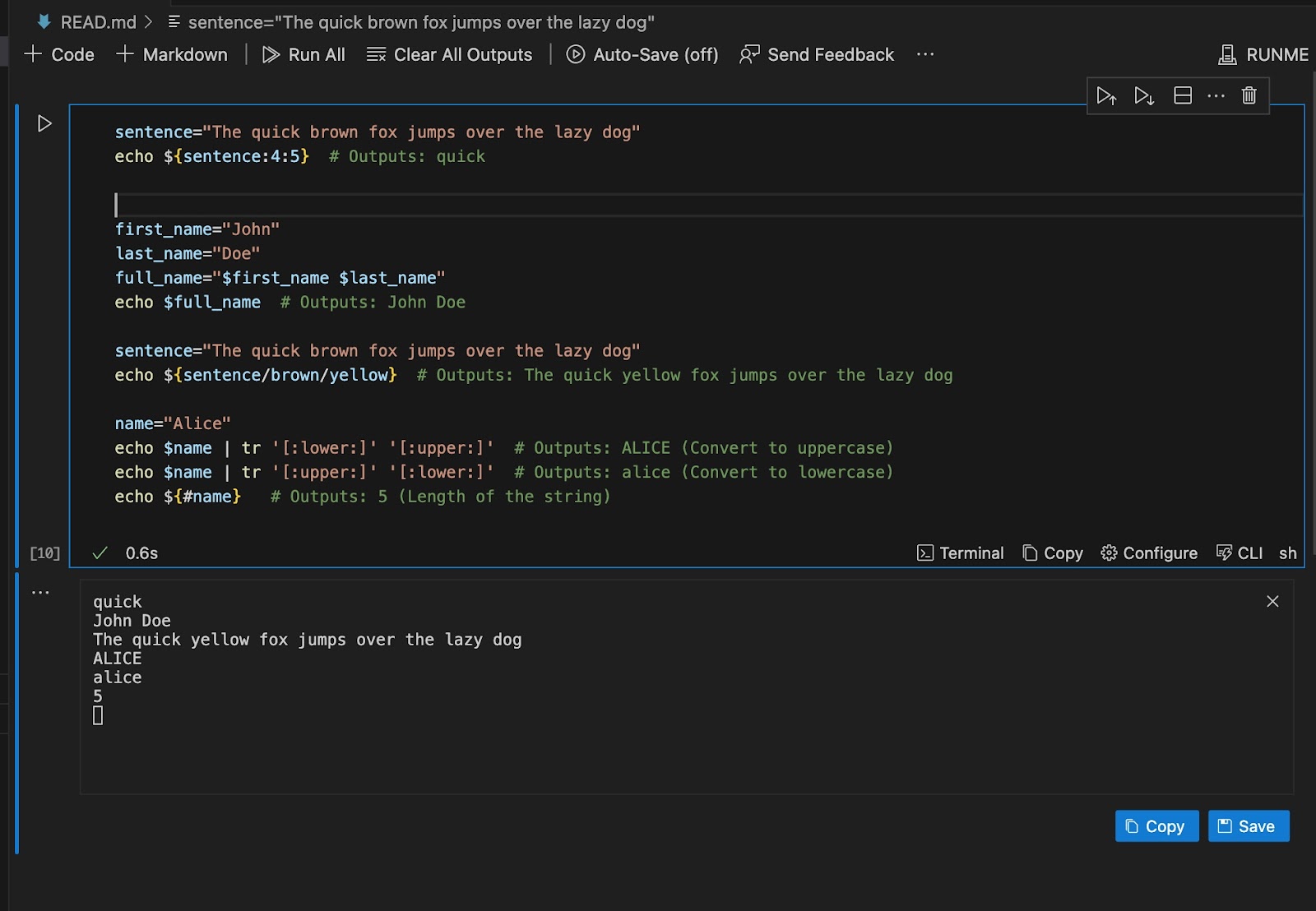Screen dimensions: 1316x911
Task: Execute cell and below icon
Action: pos(1144,96)
